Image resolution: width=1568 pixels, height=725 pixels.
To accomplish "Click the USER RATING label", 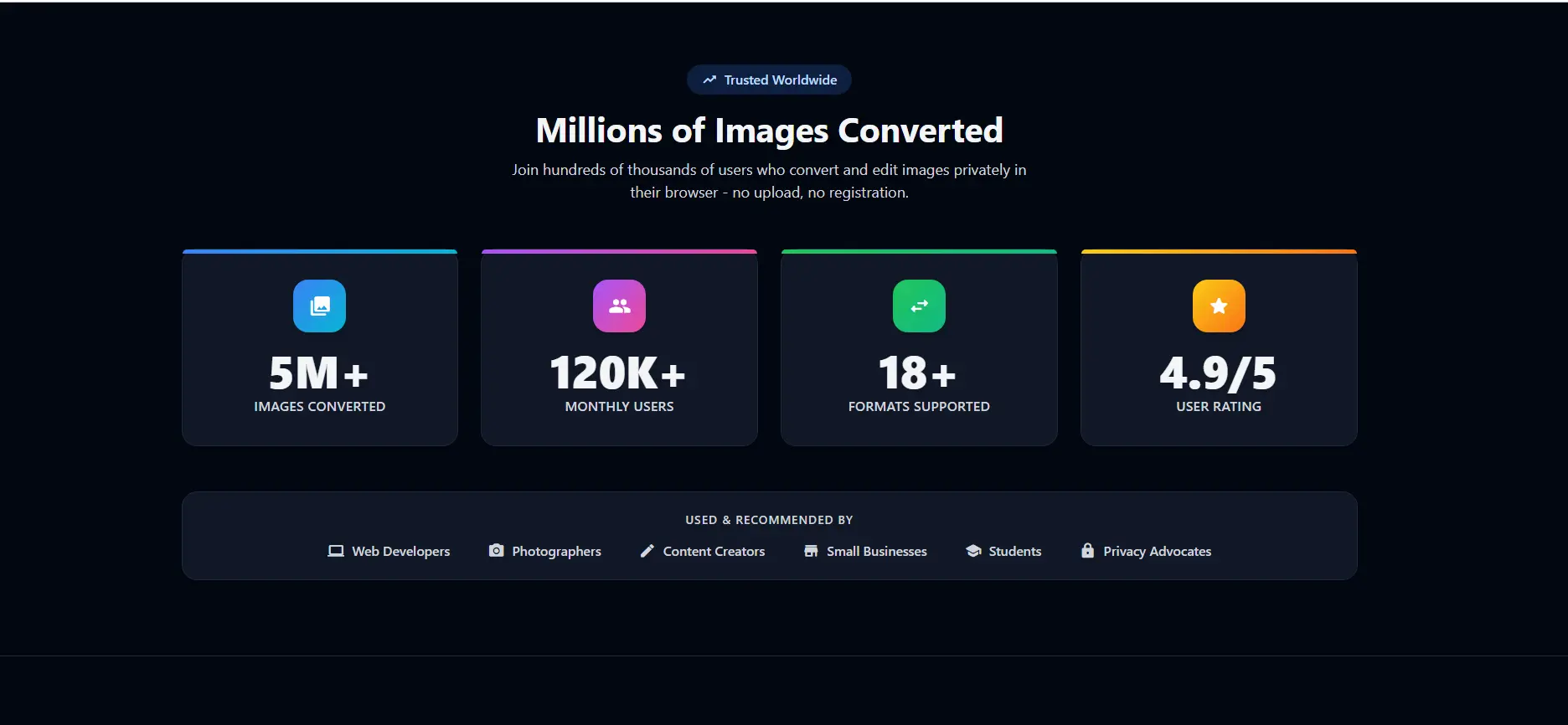I will coord(1219,406).
